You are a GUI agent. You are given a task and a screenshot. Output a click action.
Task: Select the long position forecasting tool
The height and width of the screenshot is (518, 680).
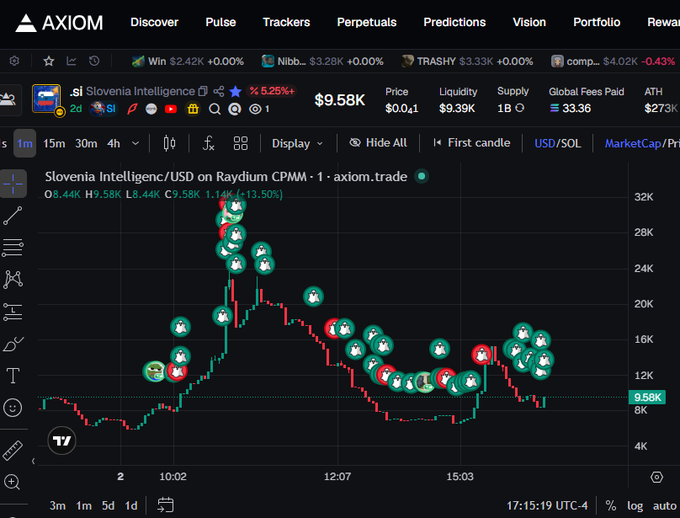[x=13, y=311]
